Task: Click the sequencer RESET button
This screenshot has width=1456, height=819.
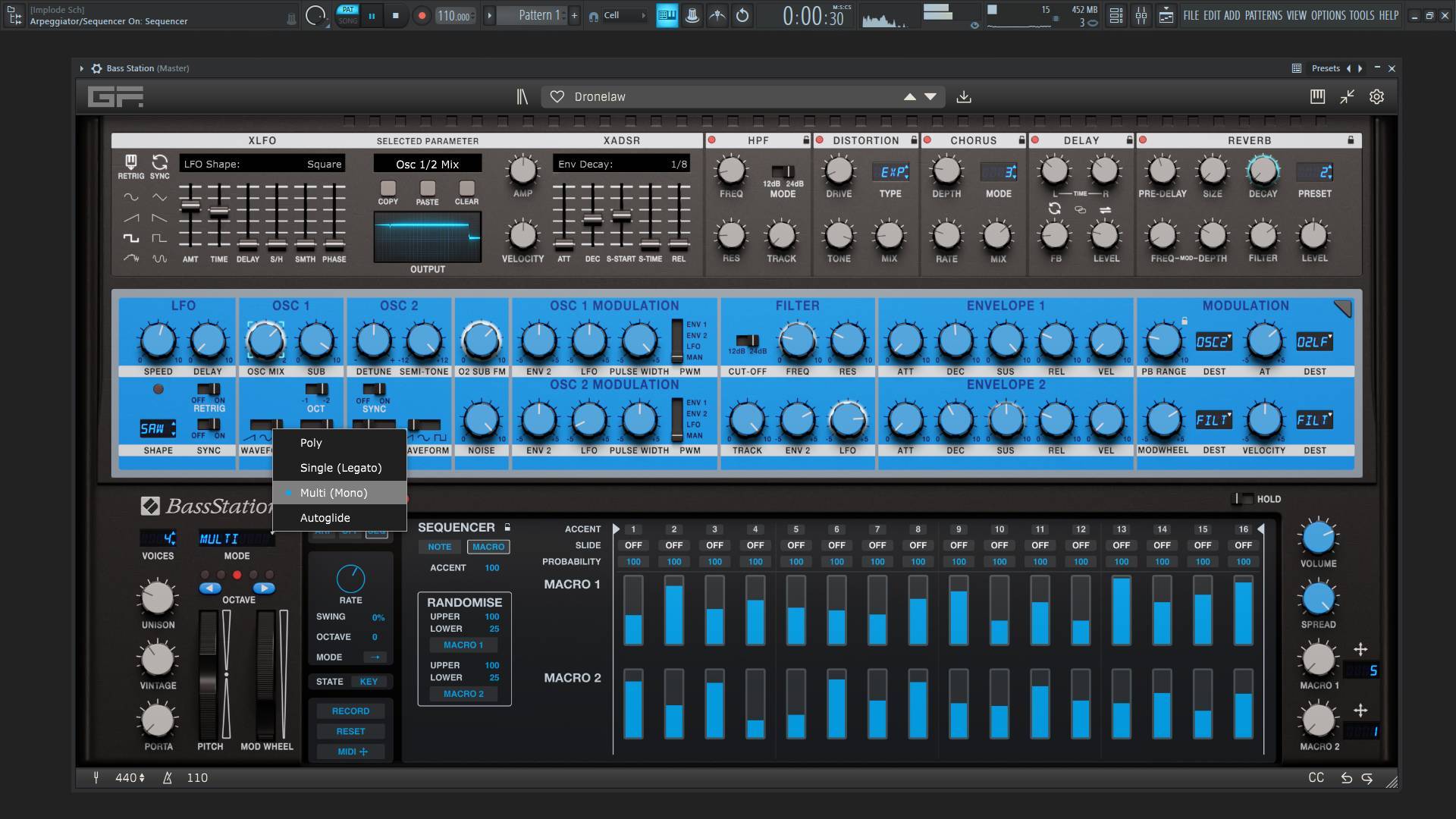Action: pyautogui.click(x=350, y=732)
